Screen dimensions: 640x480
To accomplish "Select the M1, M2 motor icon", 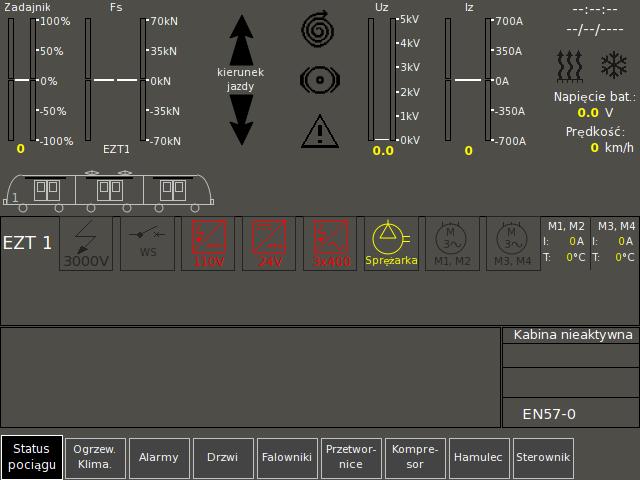I will 452,244.
